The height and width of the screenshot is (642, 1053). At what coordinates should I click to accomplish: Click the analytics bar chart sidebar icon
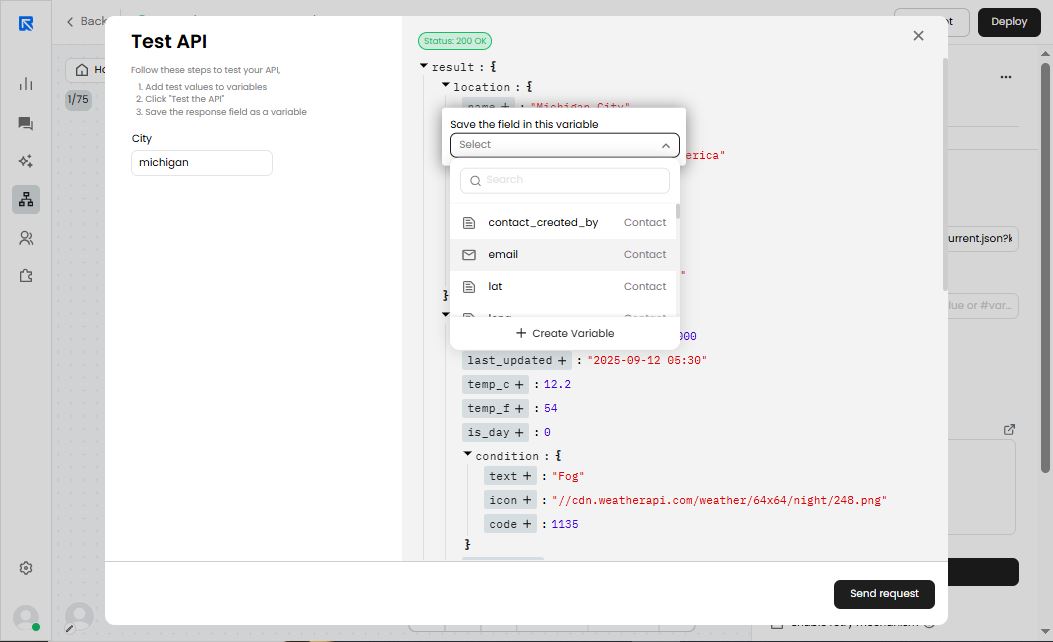26,84
